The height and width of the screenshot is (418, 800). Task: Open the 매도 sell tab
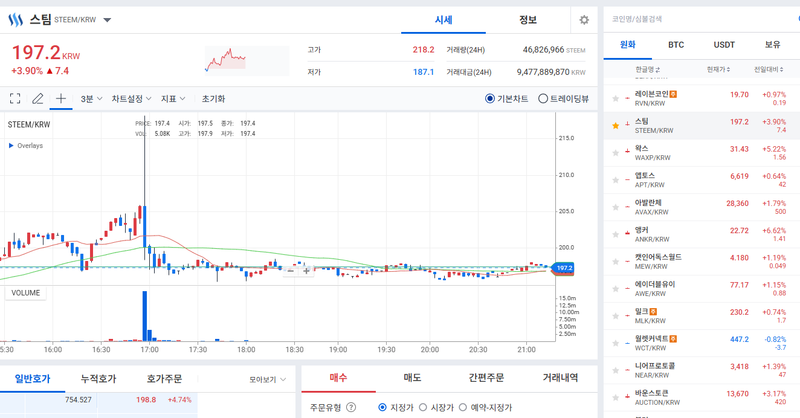pos(412,378)
